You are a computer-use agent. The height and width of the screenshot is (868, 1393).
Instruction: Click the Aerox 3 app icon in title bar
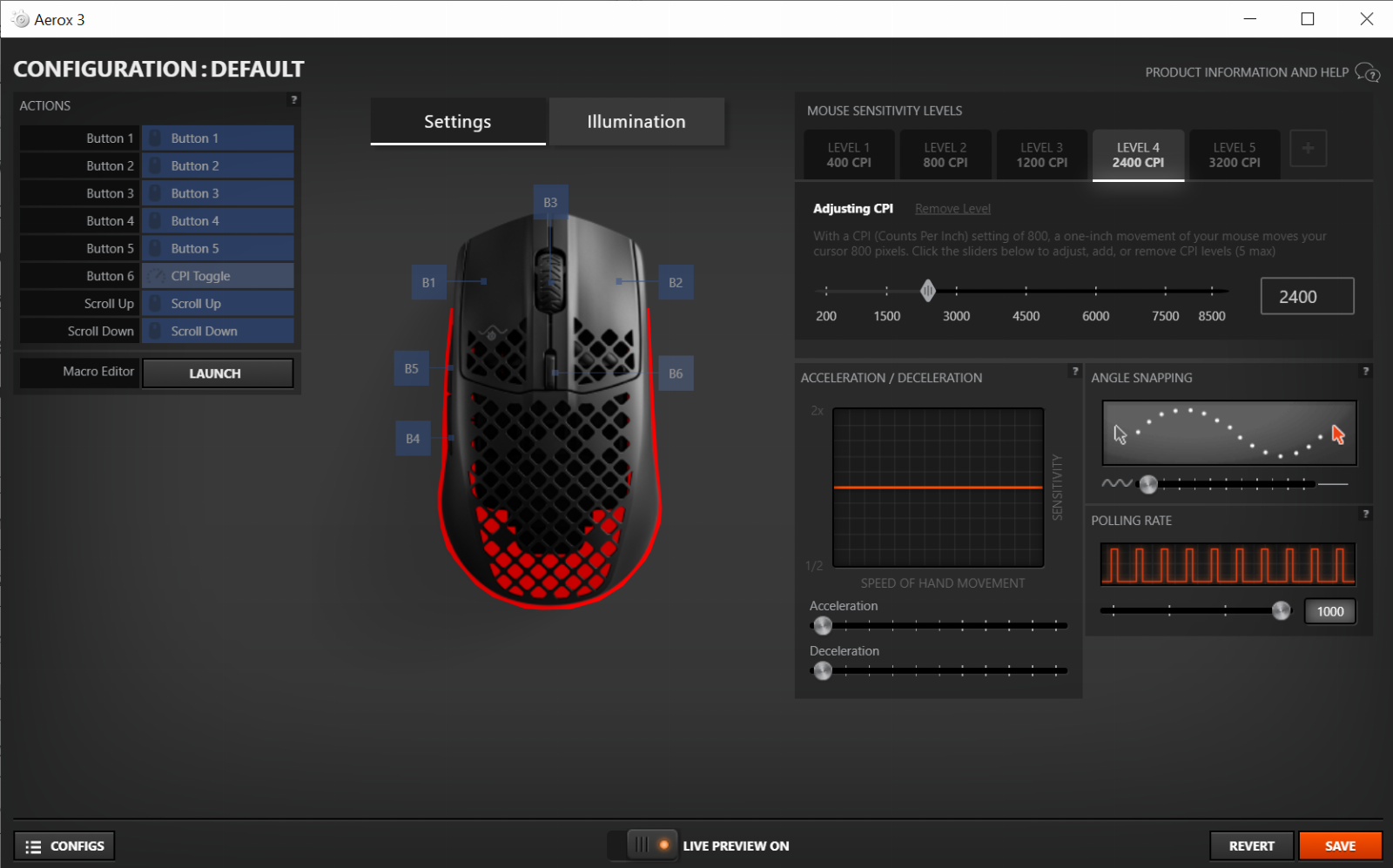coord(20,19)
